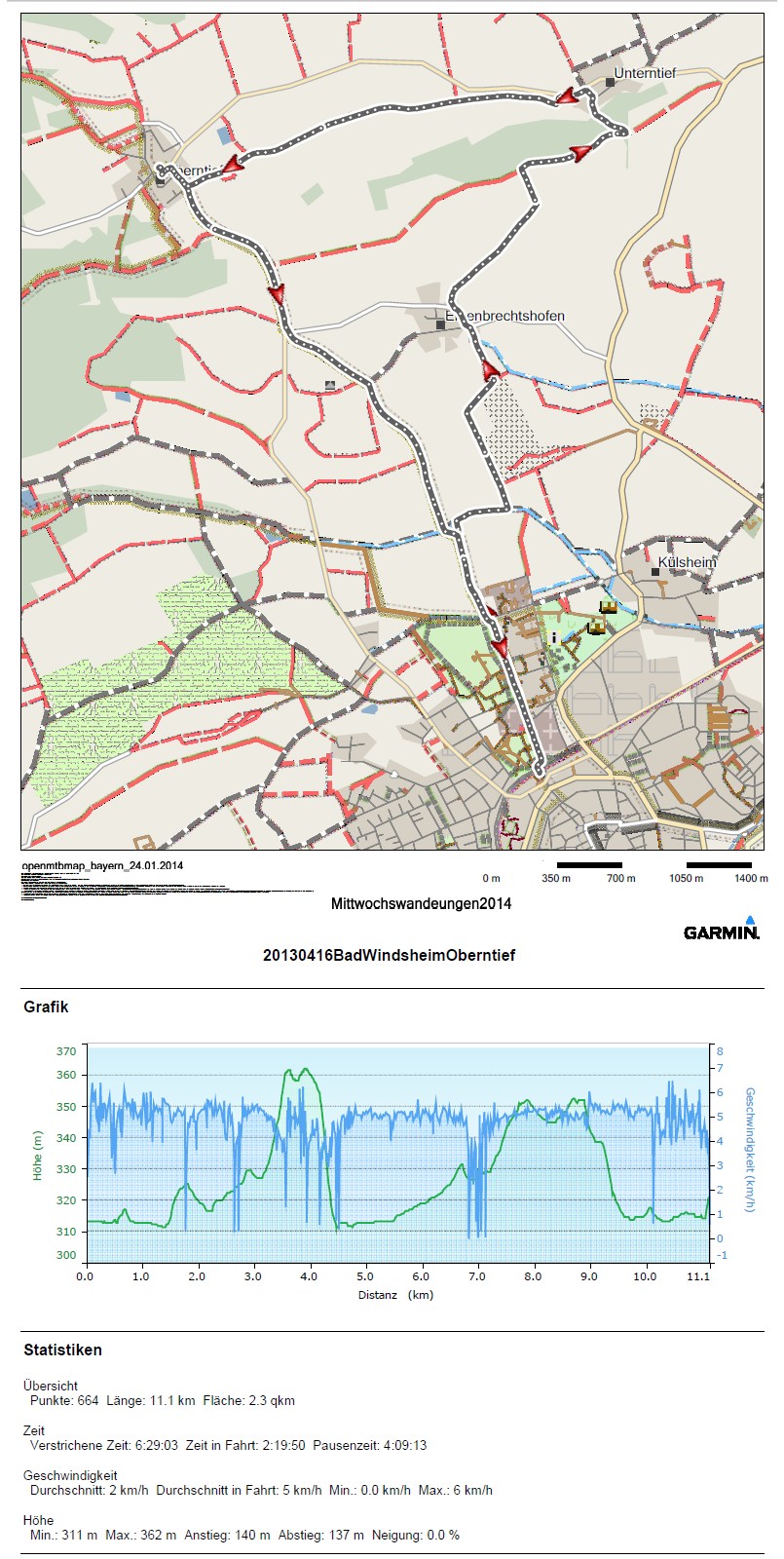Click the Geschwindigkeit (km/h) right axis label

[749, 1150]
